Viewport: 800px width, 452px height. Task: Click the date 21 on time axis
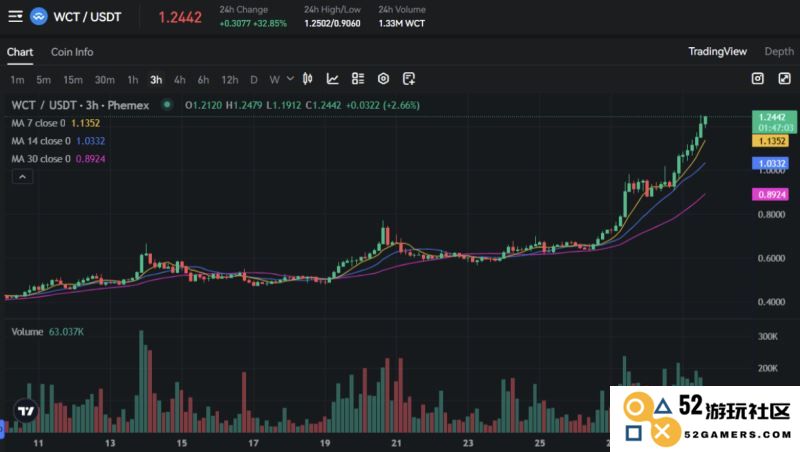(396, 443)
